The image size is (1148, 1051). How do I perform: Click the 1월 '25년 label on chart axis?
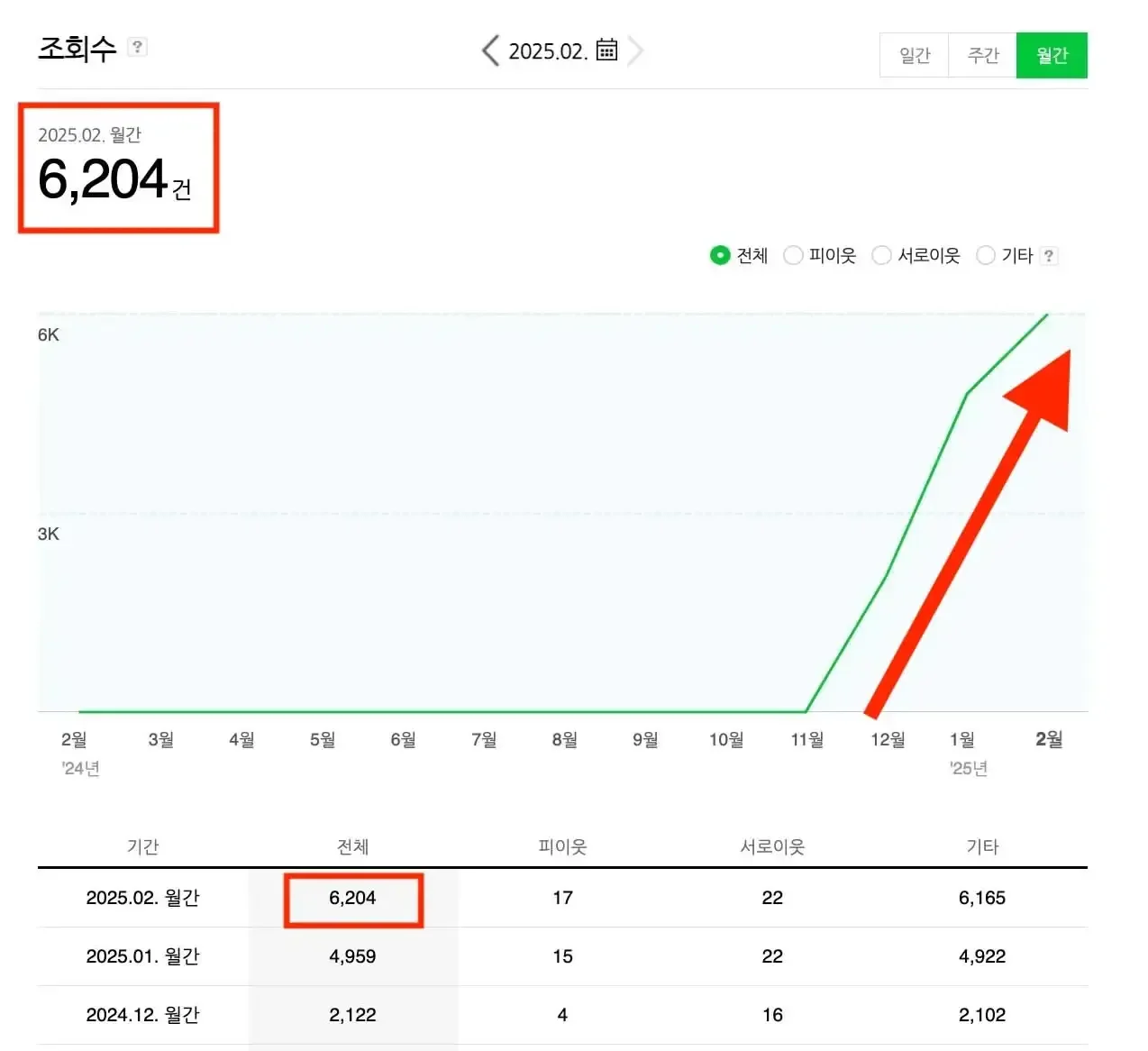(x=963, y=752)
